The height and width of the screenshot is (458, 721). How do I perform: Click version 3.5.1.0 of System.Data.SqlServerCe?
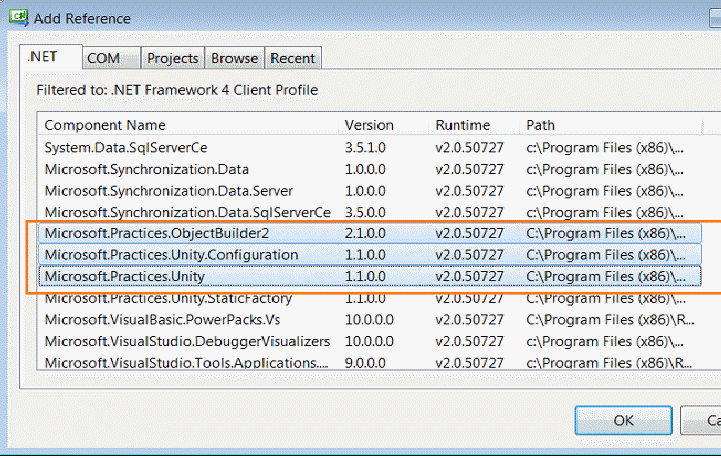[x=365, y=148]
